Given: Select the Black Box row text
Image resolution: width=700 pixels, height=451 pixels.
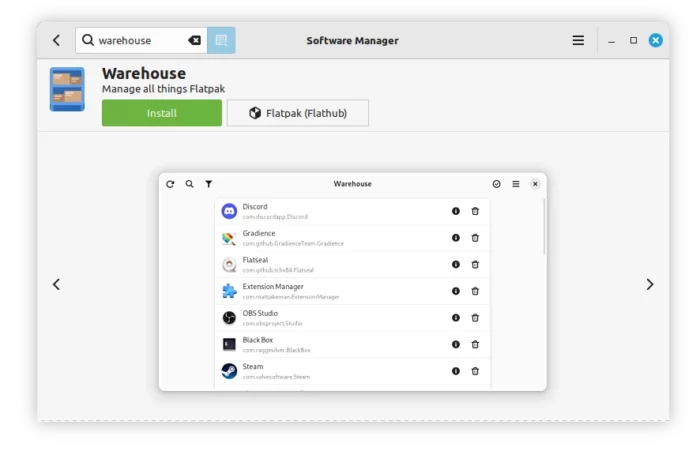Looking at the screenshot, I should [276, 345].
